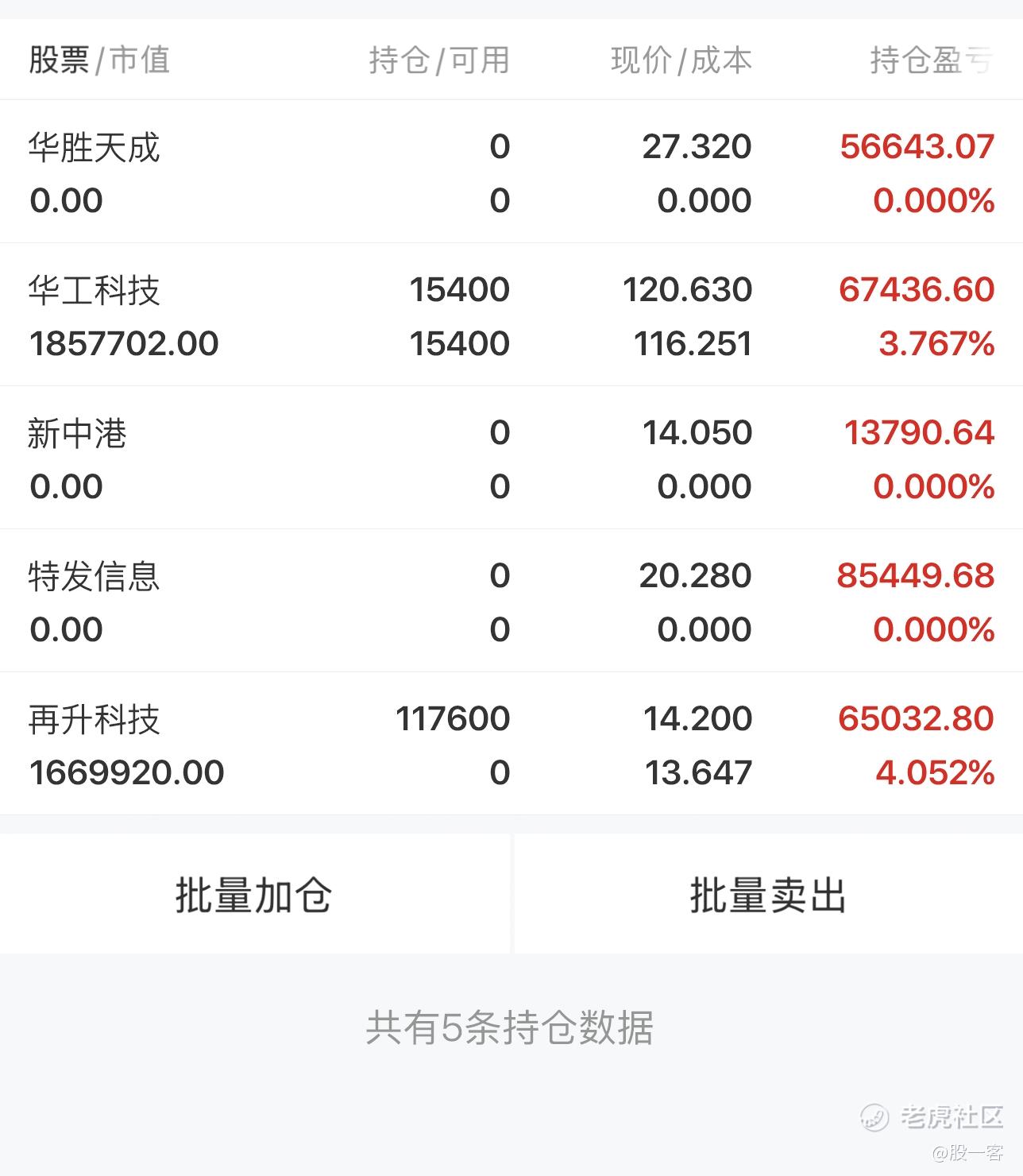Screen dimensions: 1023x1176
Task: Sort by 持仓盈亏 column header
Action: 931,60
